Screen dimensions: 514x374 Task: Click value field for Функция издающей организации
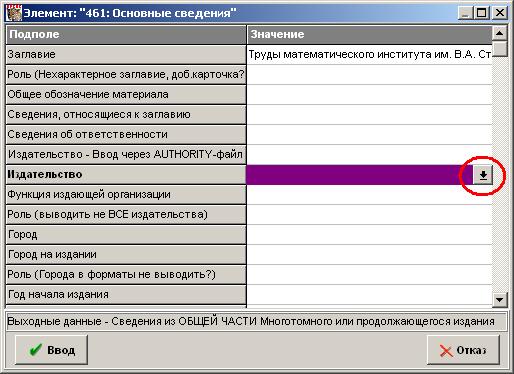(x=369, y=194)
